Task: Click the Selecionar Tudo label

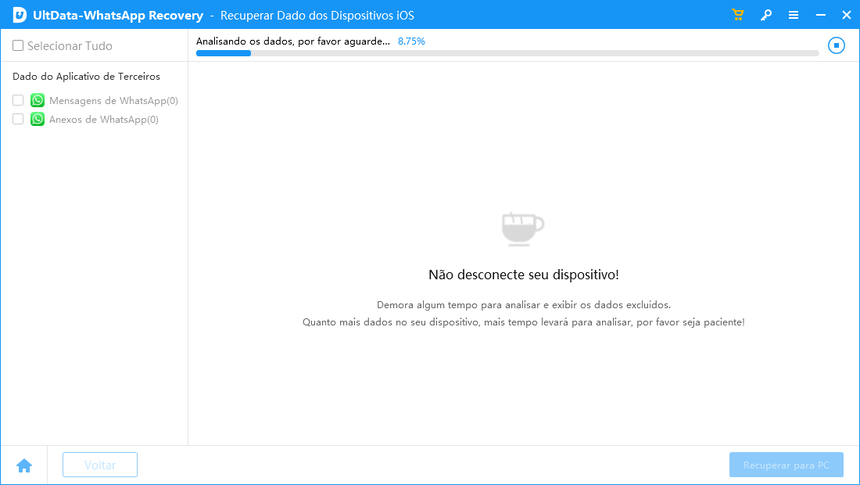Action: [70, 46]
